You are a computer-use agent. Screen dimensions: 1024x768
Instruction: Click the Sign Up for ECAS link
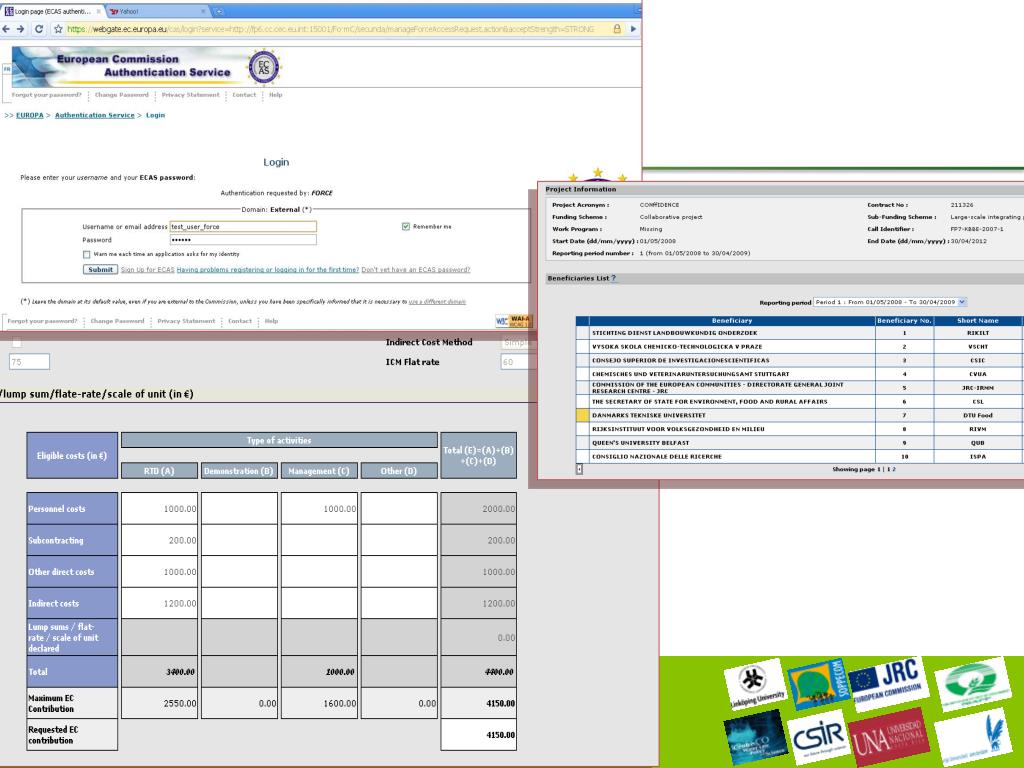tap(148, 270)
